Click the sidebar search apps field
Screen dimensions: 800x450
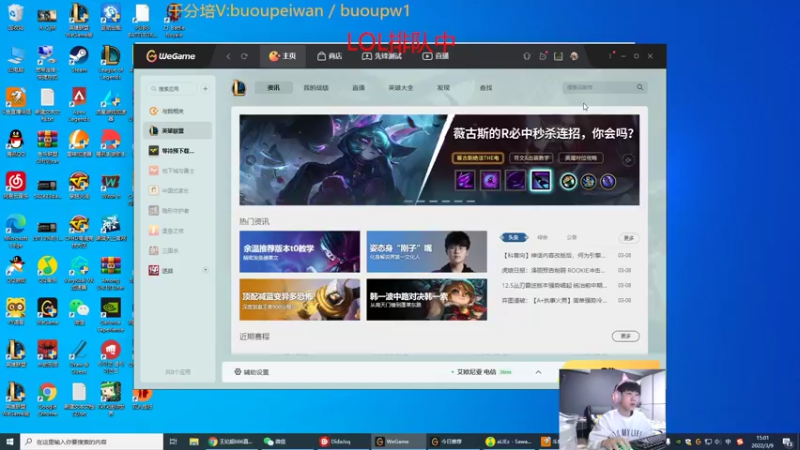point(172,89)
